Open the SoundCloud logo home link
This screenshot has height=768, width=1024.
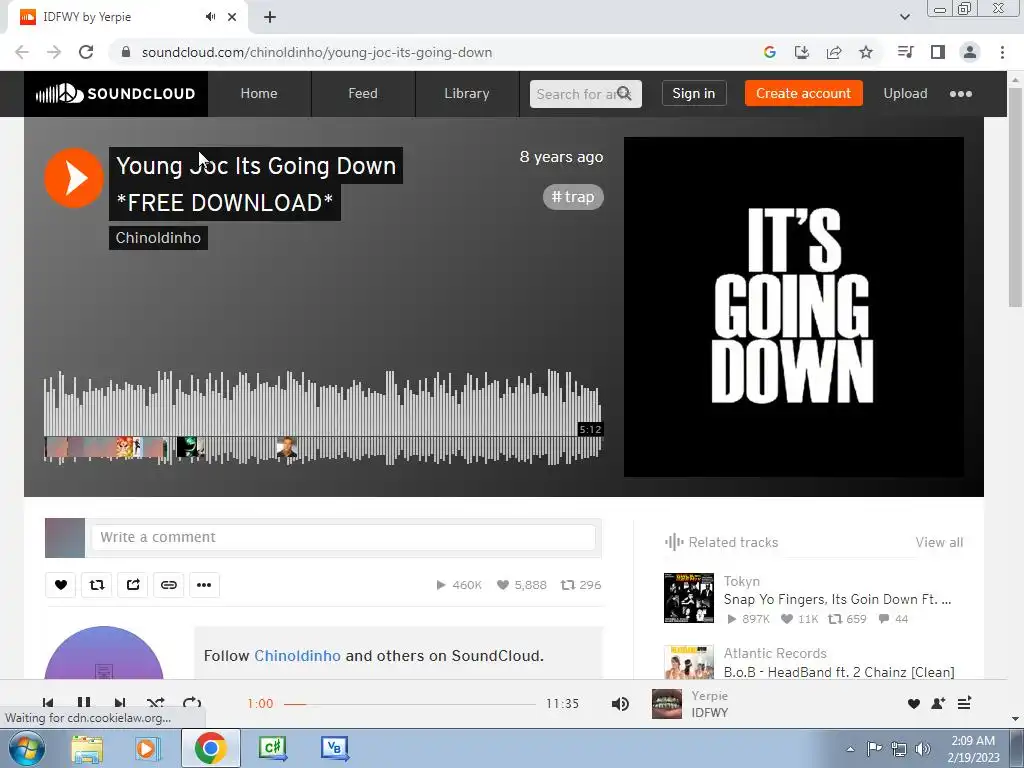coord(116,93)
